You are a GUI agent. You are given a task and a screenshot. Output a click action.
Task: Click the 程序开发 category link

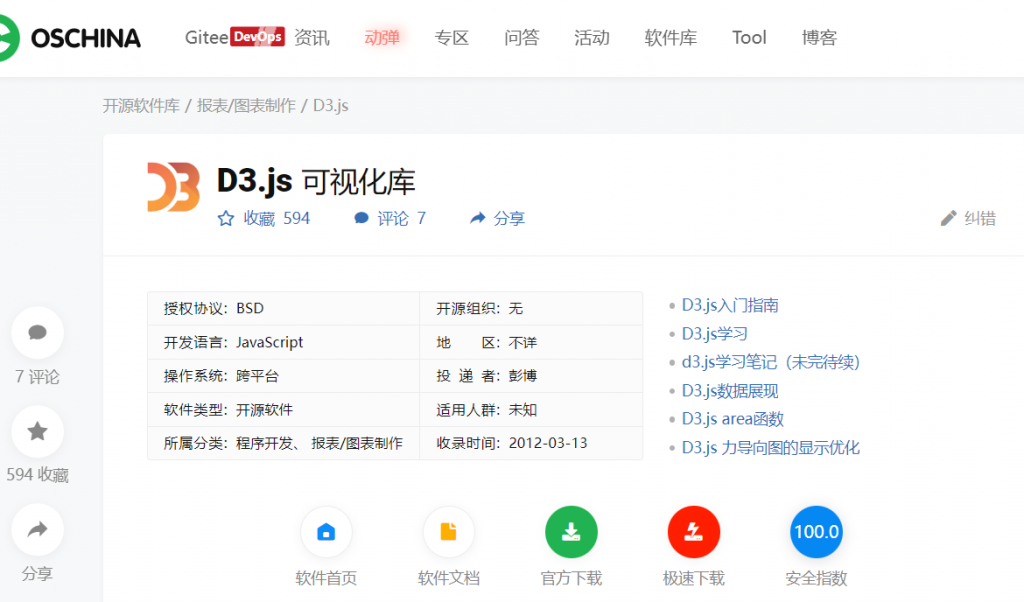pos(264,443)
